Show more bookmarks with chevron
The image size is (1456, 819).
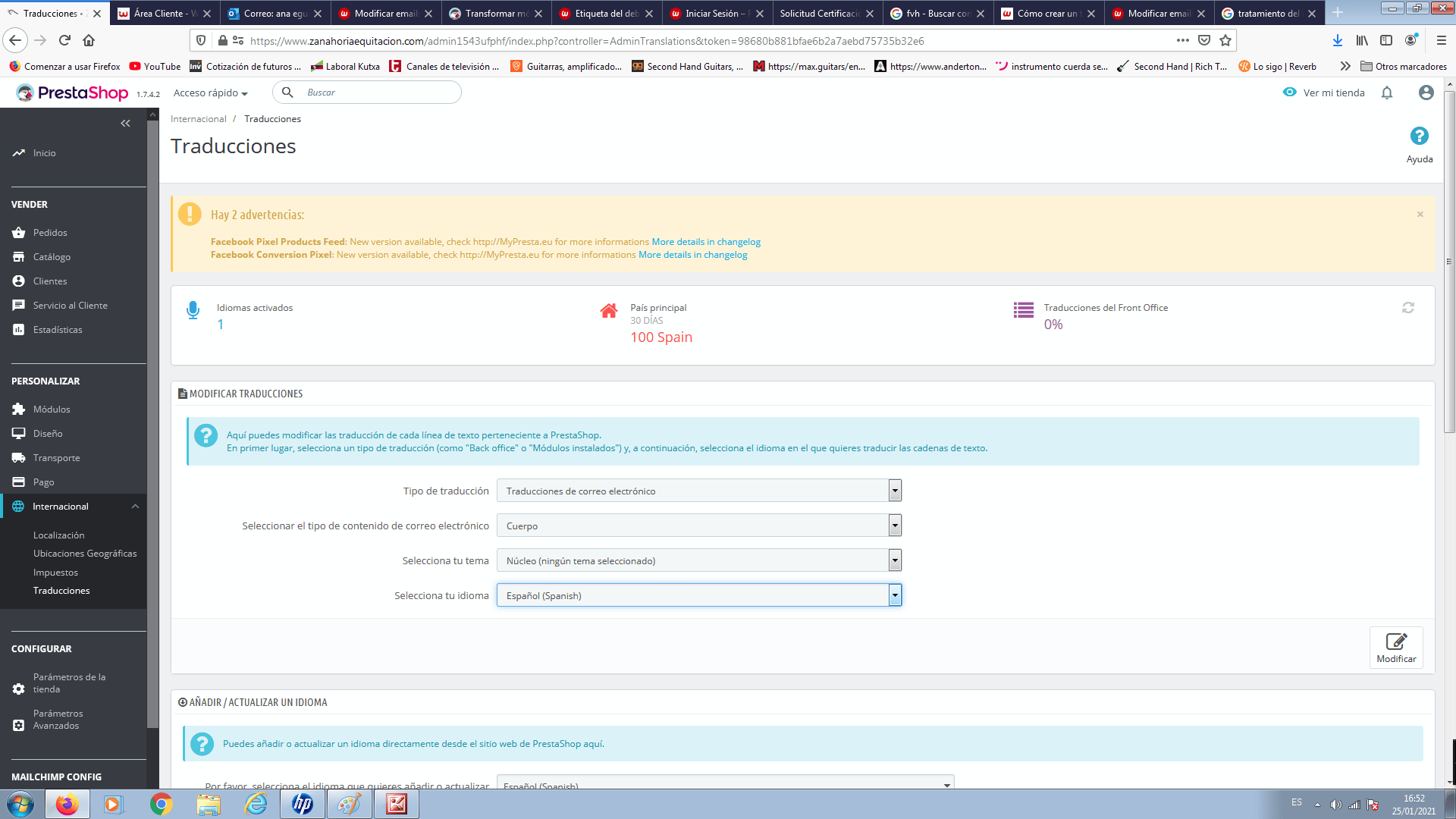(1345, 67)
